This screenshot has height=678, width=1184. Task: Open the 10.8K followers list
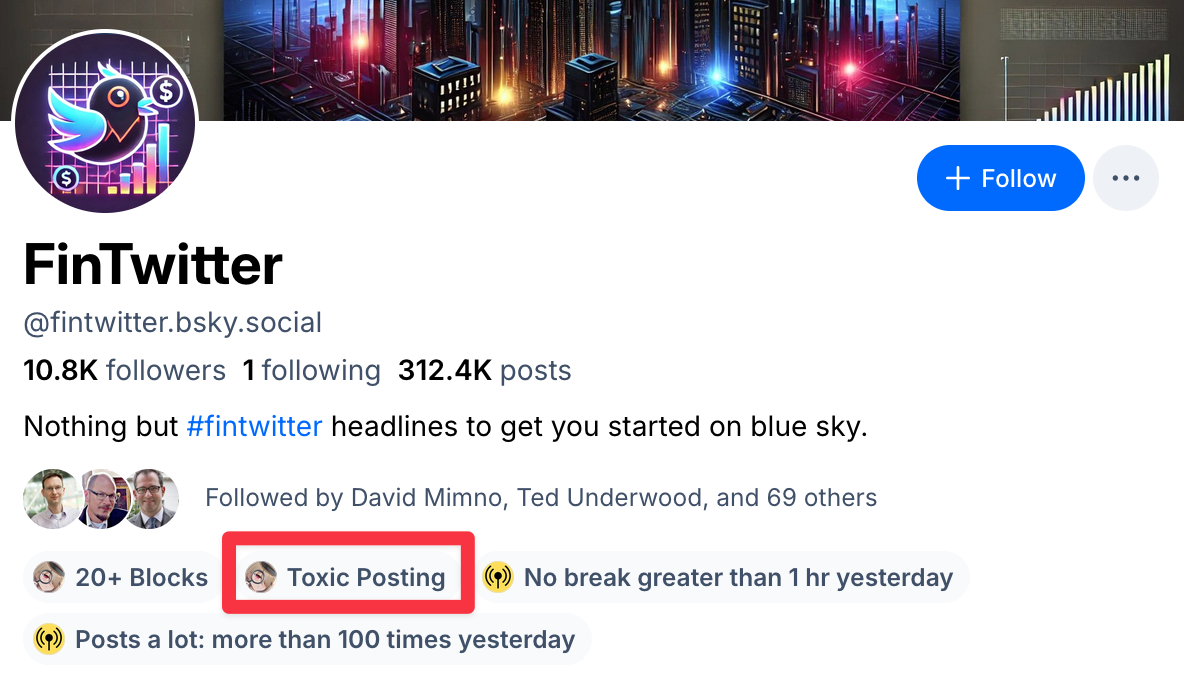point(125,371)
